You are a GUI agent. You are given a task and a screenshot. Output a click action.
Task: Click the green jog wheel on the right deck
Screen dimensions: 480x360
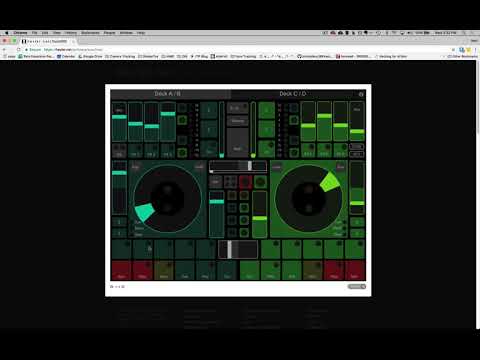point(308,199)
